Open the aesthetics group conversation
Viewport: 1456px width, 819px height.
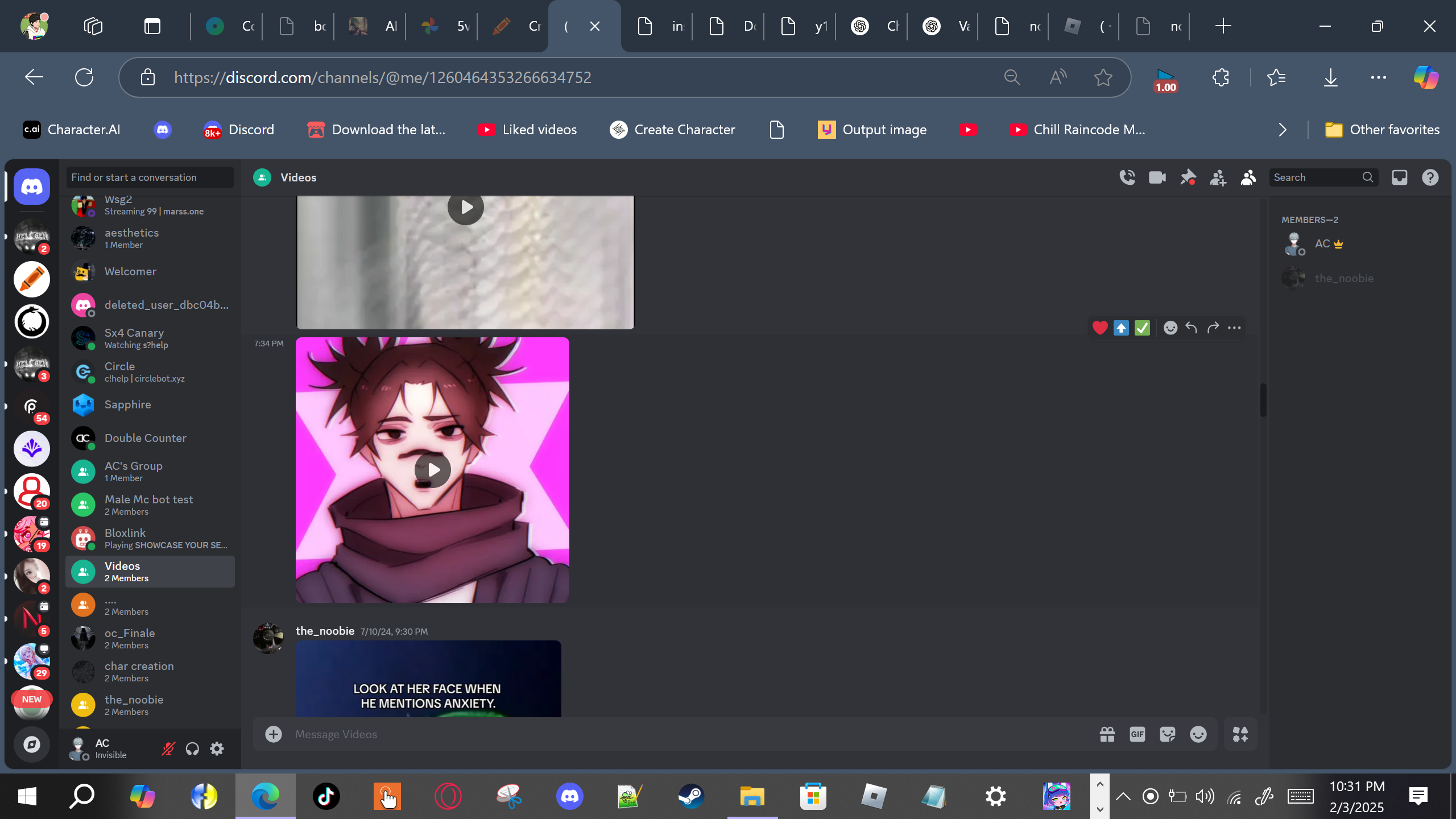tap(150, 238)
